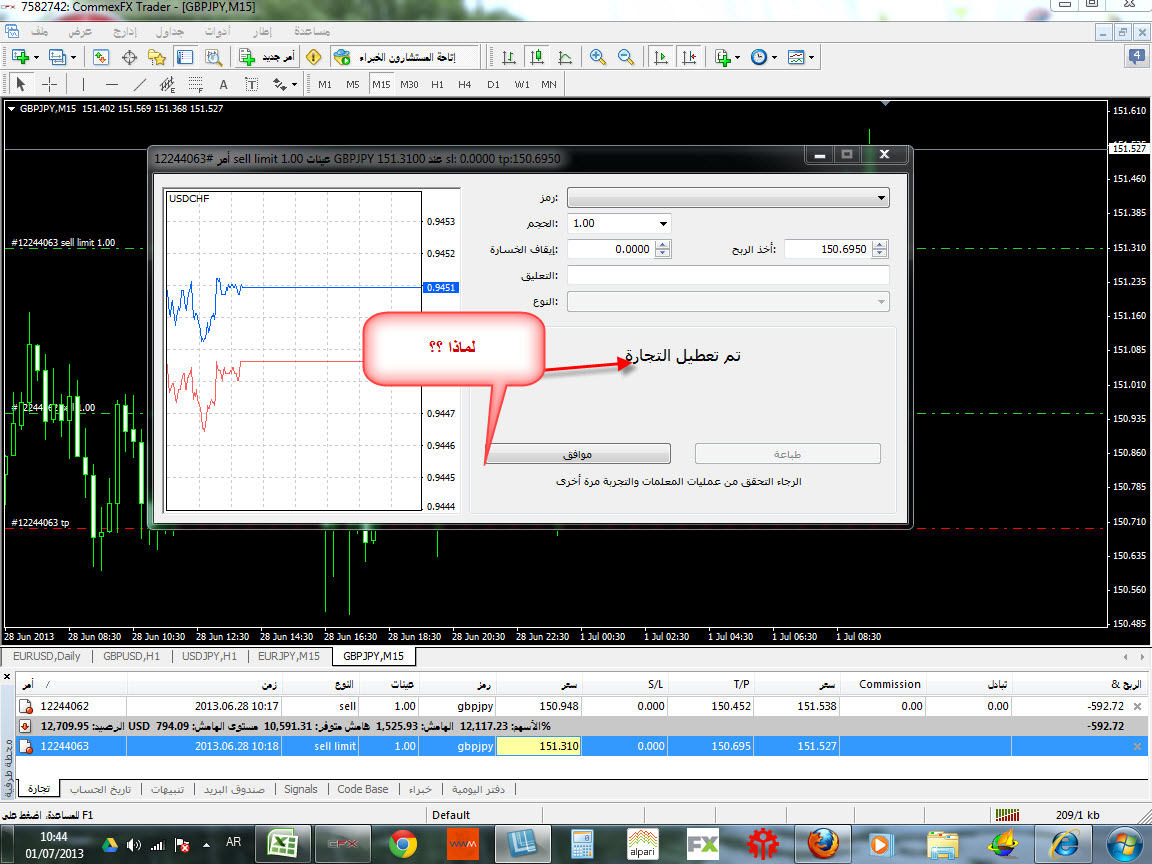Click the التعليق comment input field
This screenshot has width=1152, height=864.
728,276
